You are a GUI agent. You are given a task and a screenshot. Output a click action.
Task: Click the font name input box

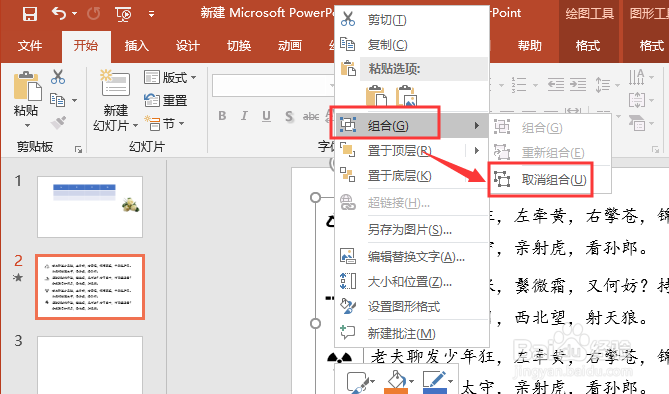pos(273,85)
